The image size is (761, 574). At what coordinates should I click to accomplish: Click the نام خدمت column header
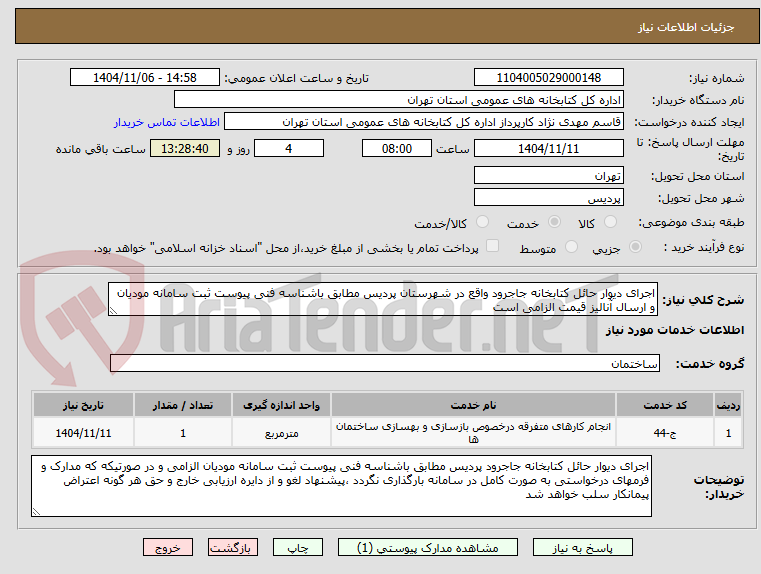(x=473, y=405)
